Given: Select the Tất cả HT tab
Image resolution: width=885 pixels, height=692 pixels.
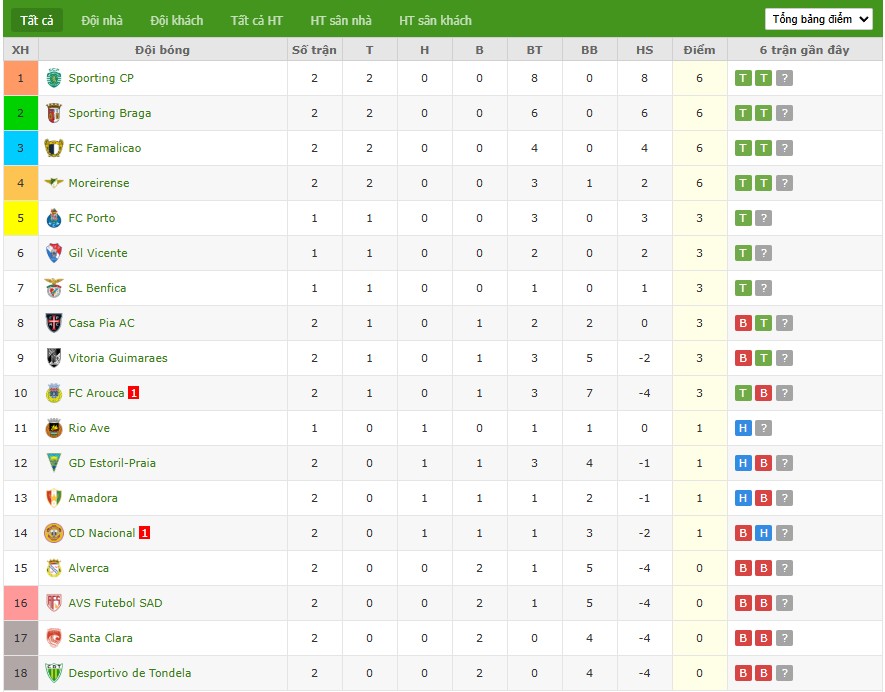Looking at the screenshot, I should 256,19.
